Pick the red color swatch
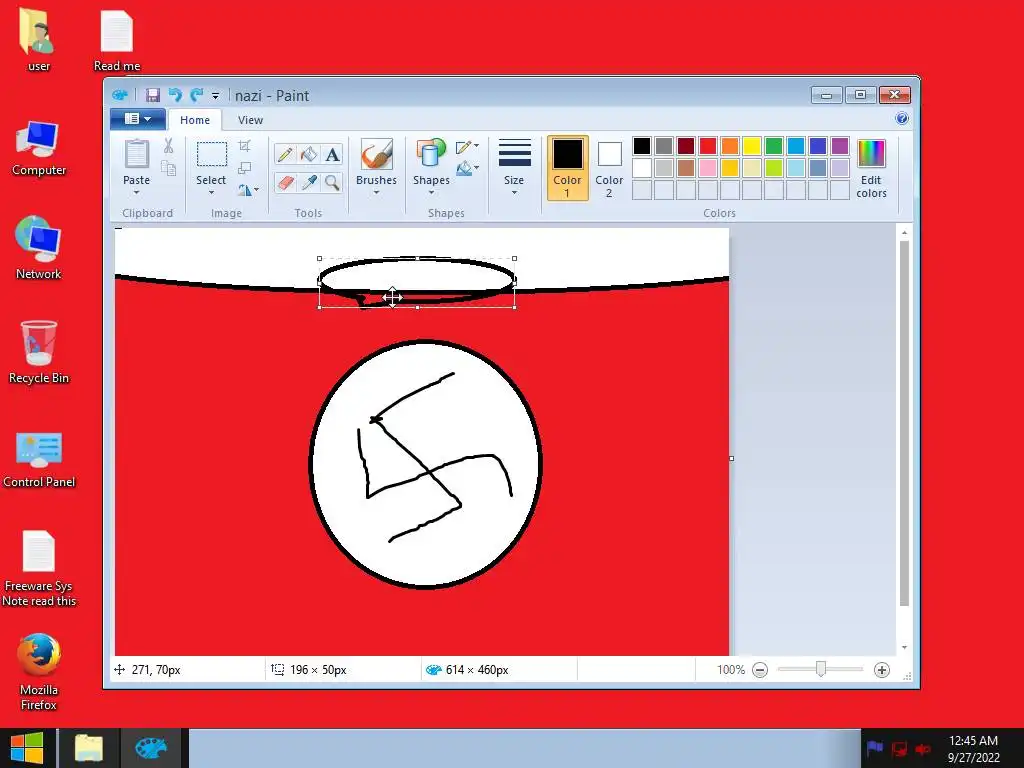This screenshot has width=1024, height=768. point(708,146)
